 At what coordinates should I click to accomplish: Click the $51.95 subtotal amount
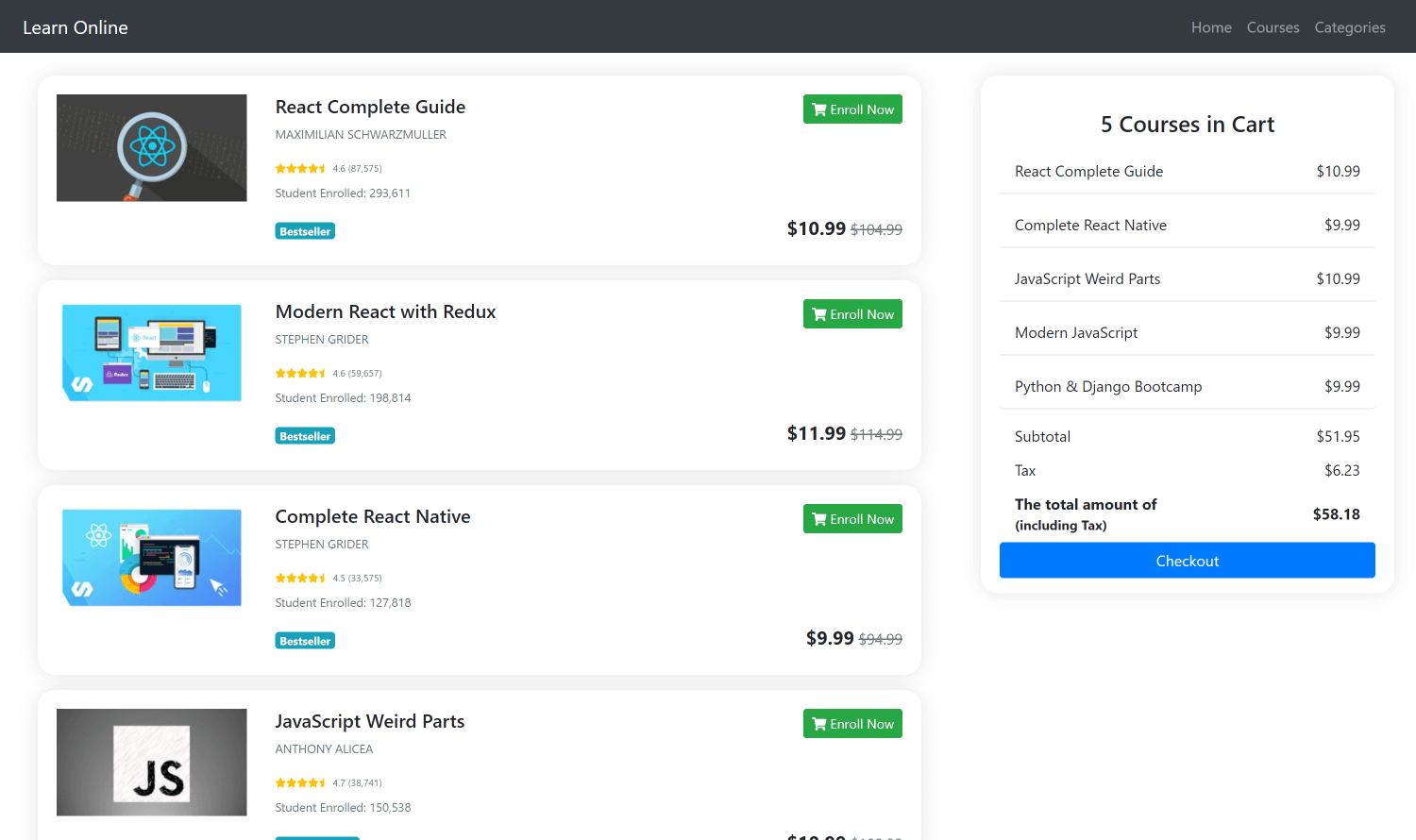pyautogui.click(x=1338, y=436)
